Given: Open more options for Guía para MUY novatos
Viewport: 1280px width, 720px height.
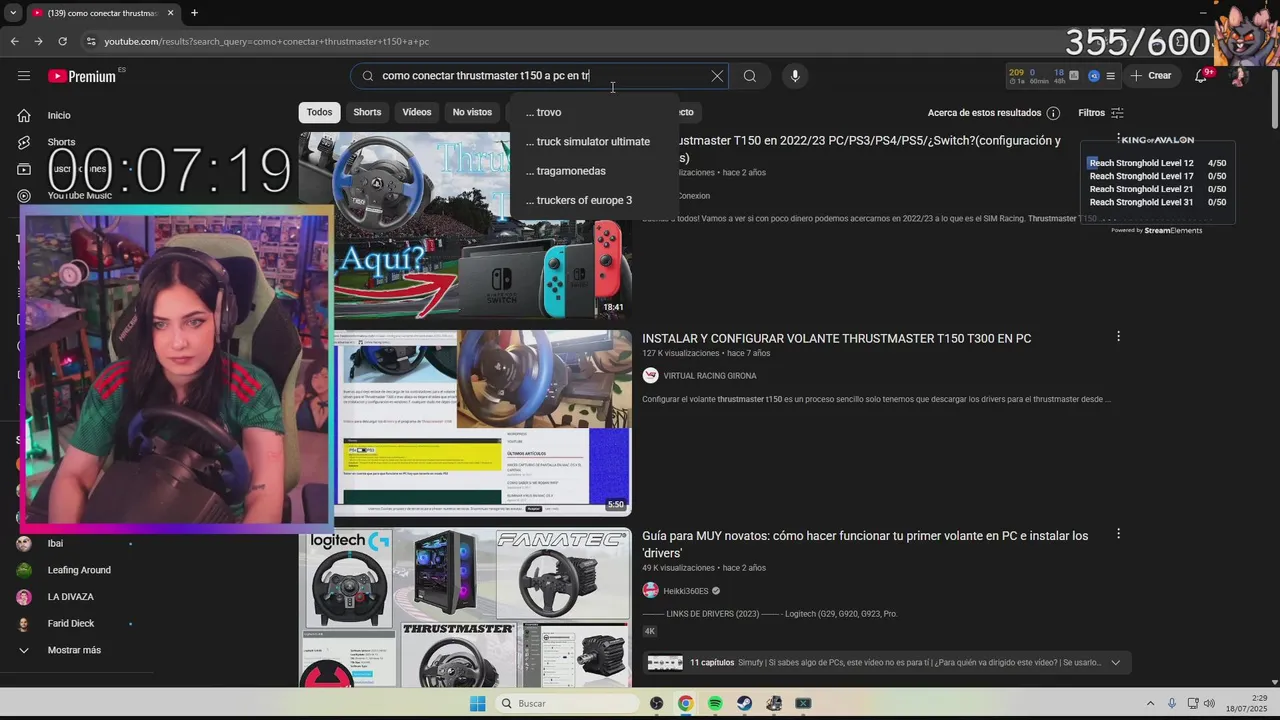Looking at the screenshot, I should point(1118,535).
